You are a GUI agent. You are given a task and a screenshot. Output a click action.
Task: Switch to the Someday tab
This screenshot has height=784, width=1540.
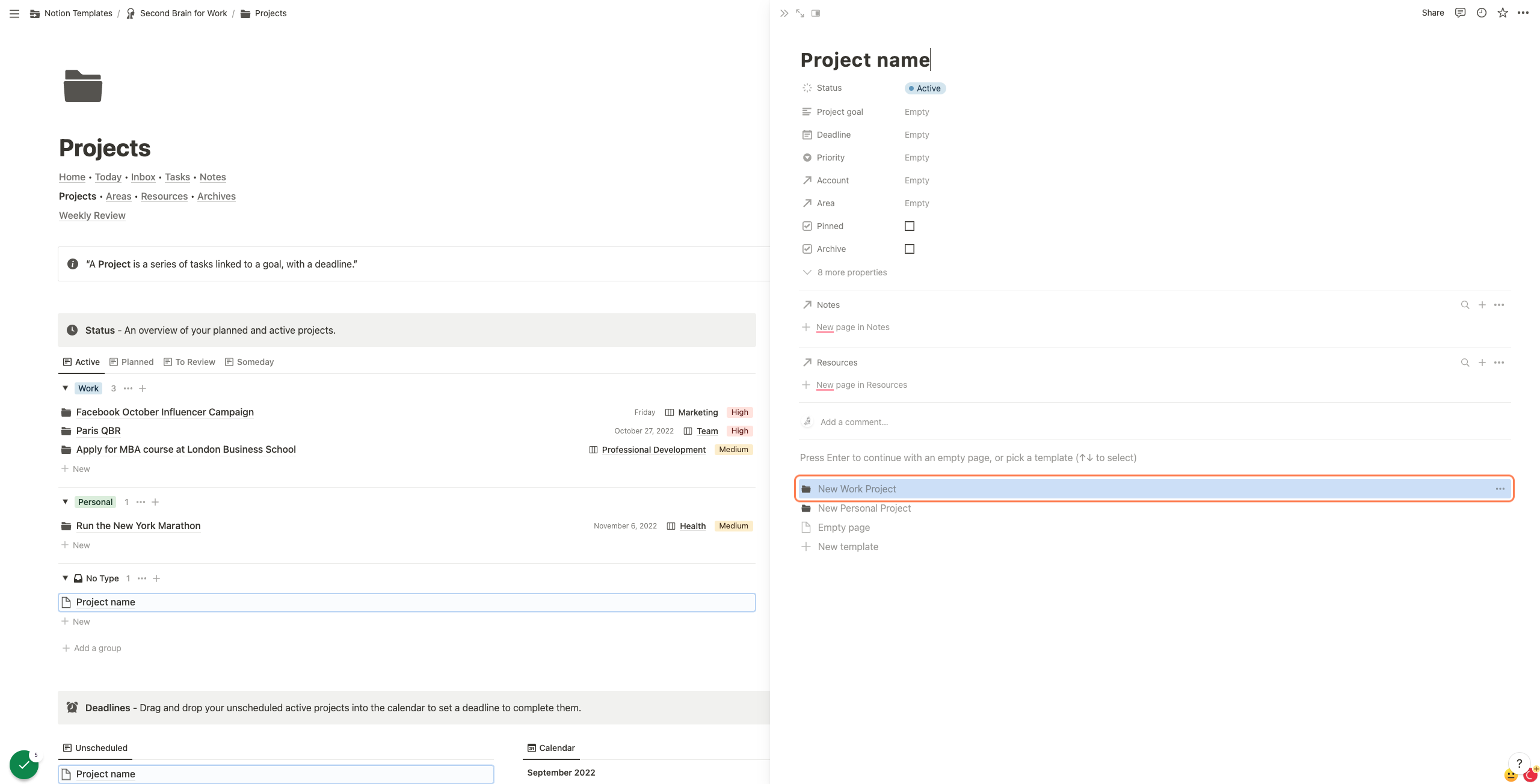(x=250, y=362)
